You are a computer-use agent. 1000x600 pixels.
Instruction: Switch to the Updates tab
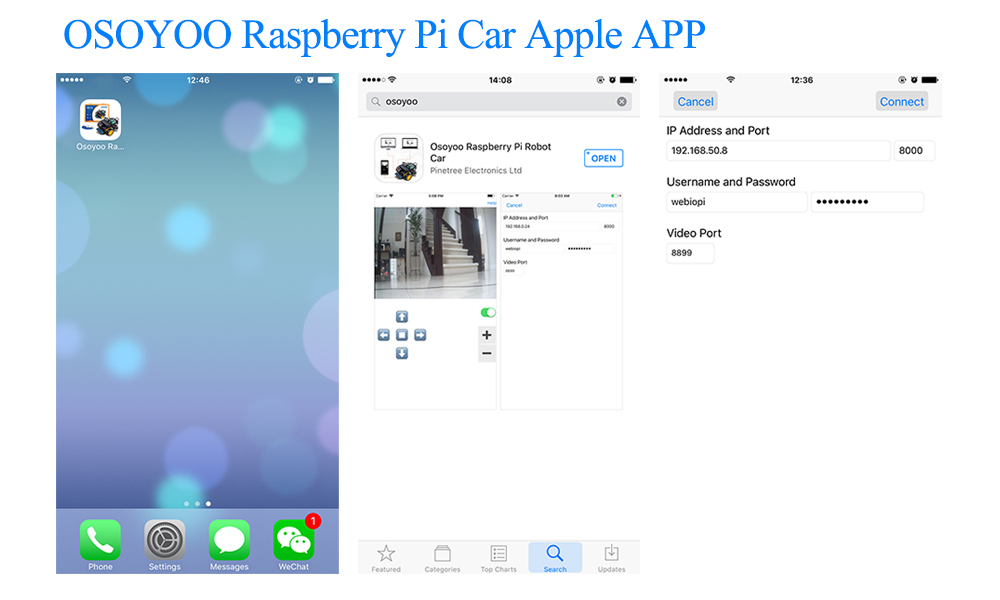point(611,558)
